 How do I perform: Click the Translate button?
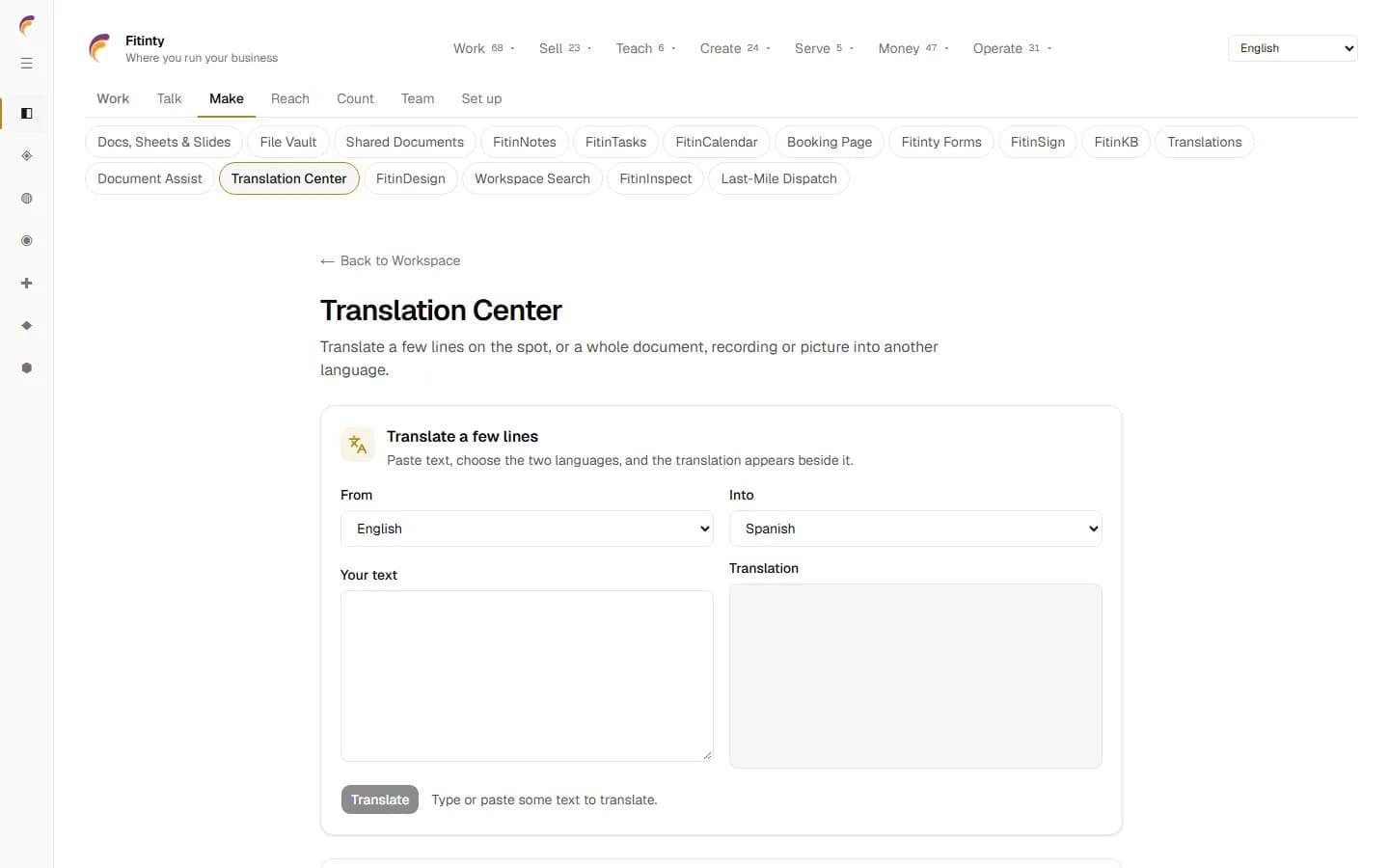pos(380,800)
